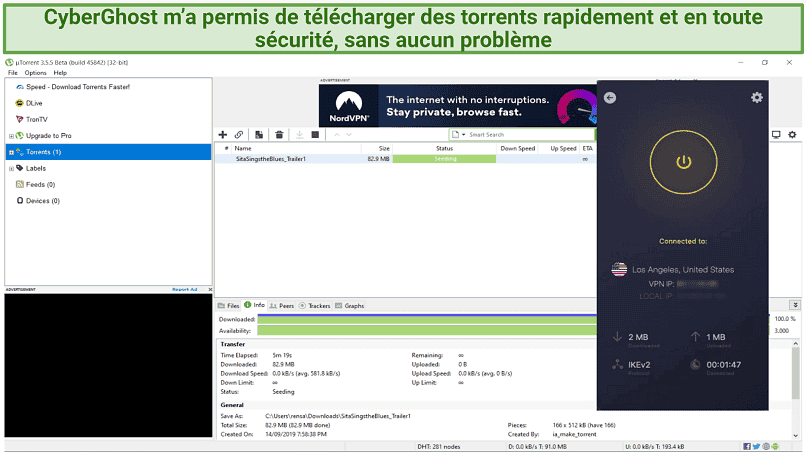Open CyberGhost settings gear

click(757, 97)
